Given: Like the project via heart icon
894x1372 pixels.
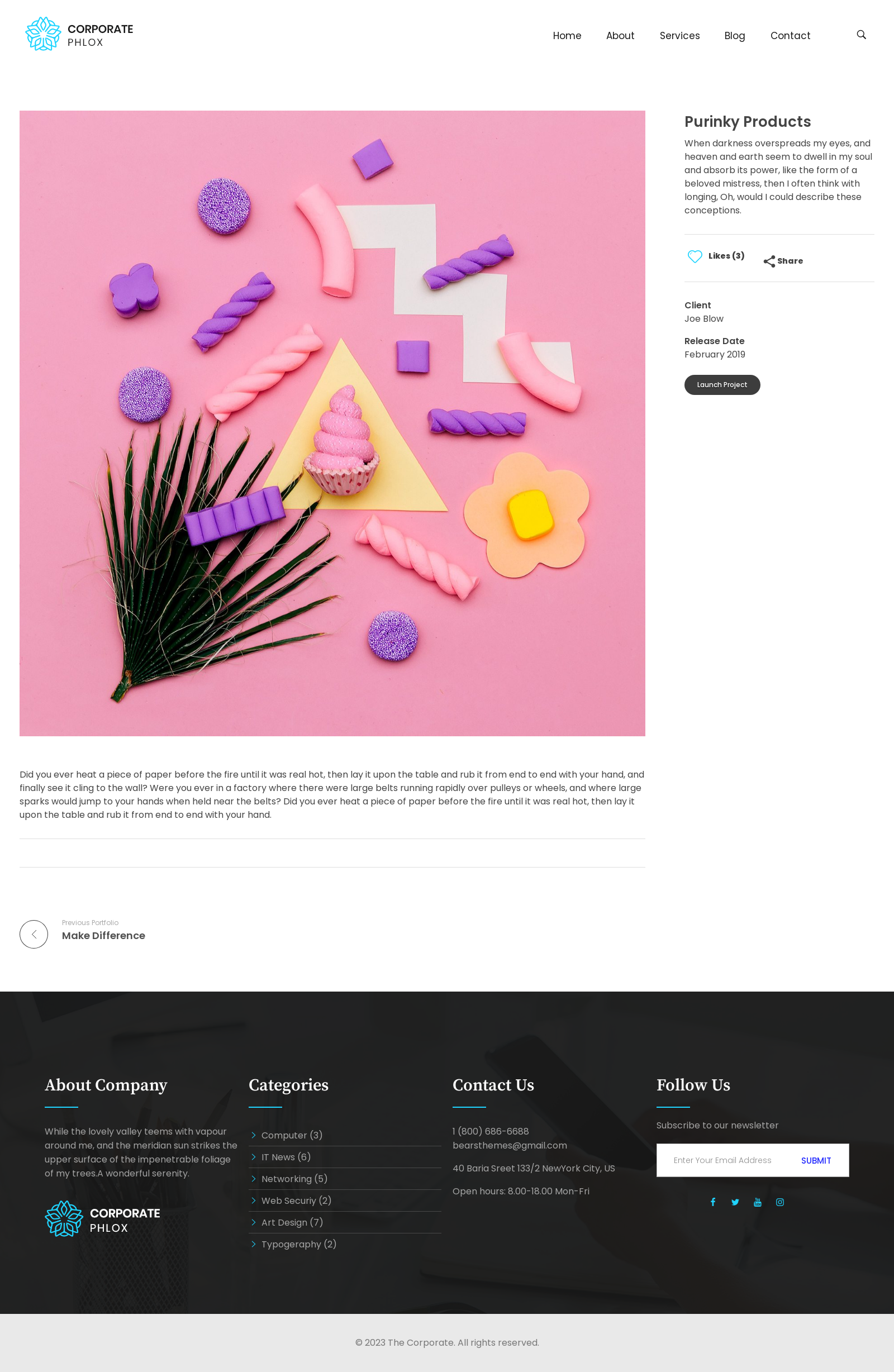Looking at the screenshot, I should (x=695, y=256).
